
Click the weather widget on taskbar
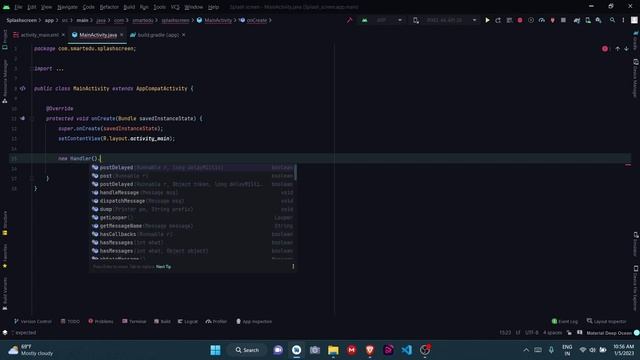pos(31,350)
